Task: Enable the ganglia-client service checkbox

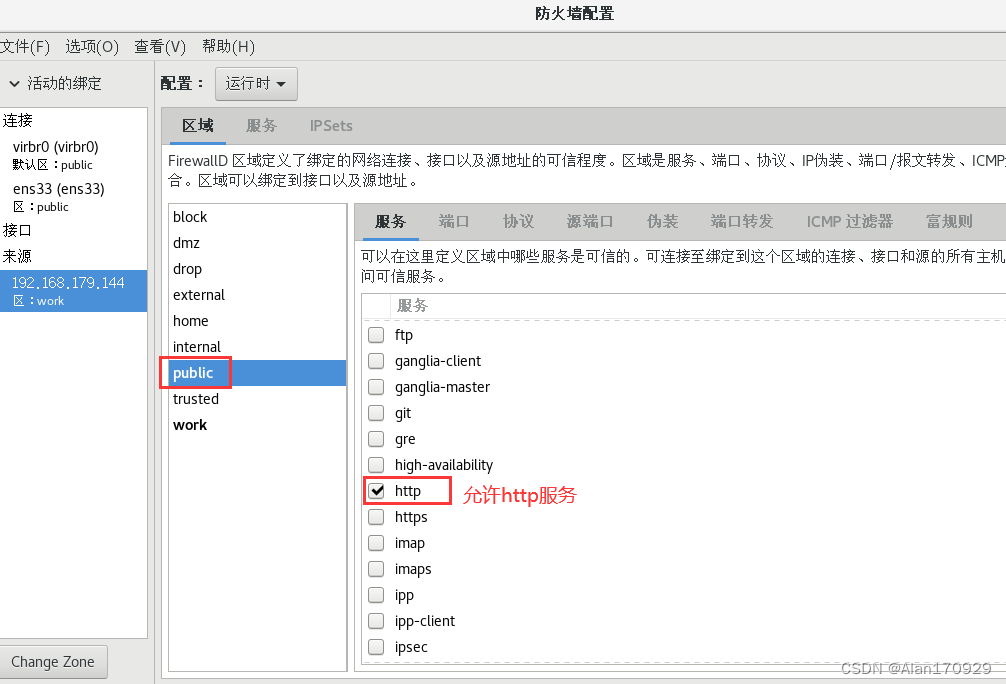Action: click(x=376, y=361)
